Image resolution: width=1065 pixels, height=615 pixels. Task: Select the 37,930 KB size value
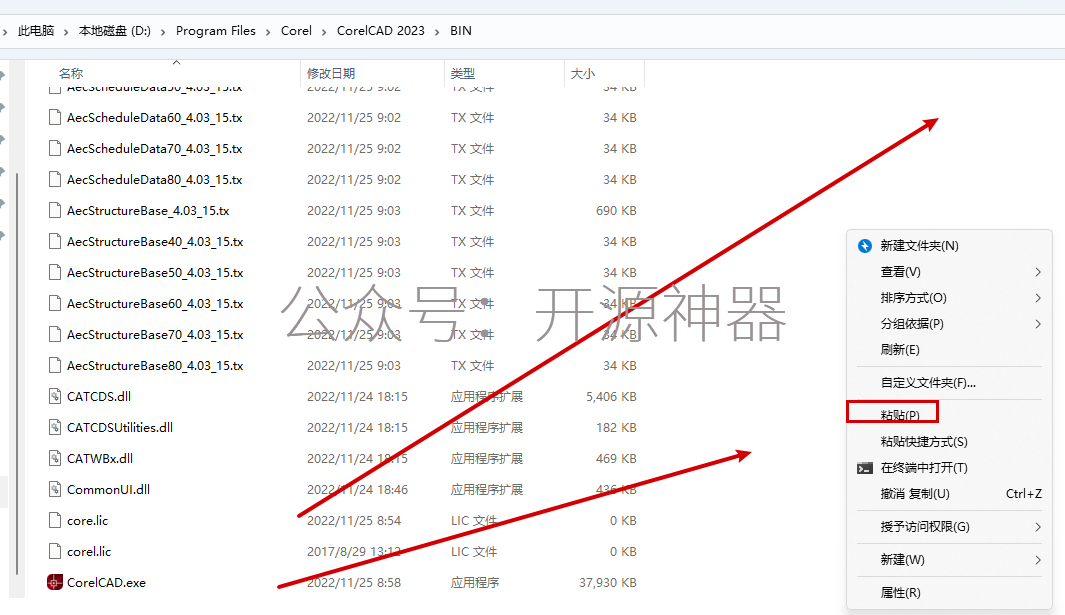(x=608, y=582)
